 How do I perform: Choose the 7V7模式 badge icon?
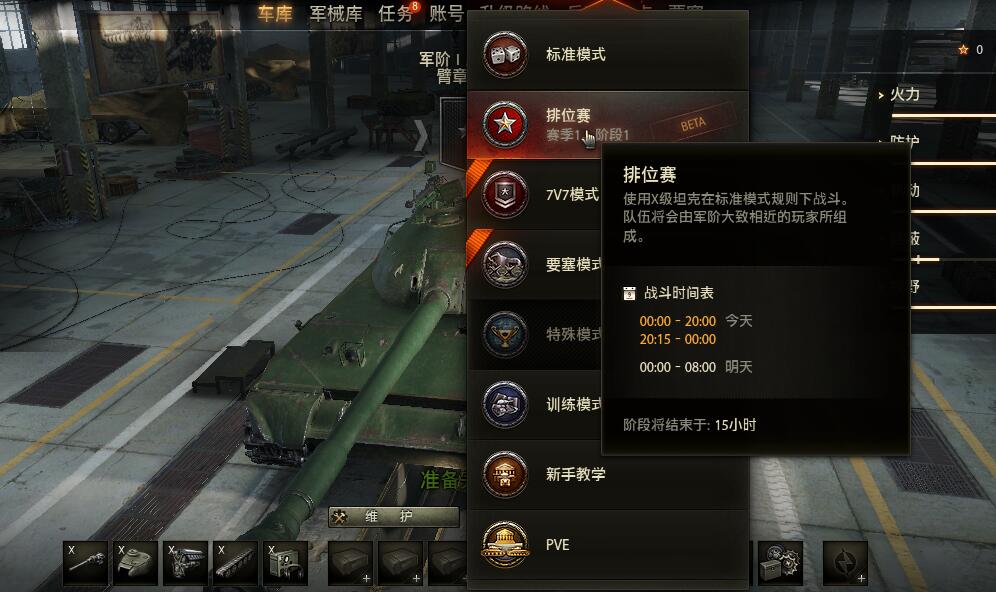tap(505, 194)
